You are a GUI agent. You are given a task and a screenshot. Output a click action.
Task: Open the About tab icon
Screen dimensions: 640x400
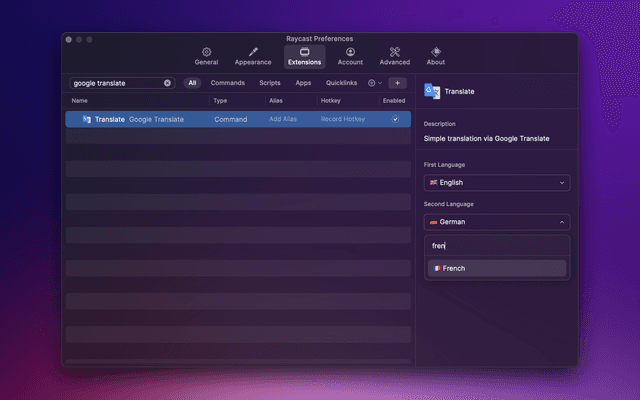click(x=436, y=52)
